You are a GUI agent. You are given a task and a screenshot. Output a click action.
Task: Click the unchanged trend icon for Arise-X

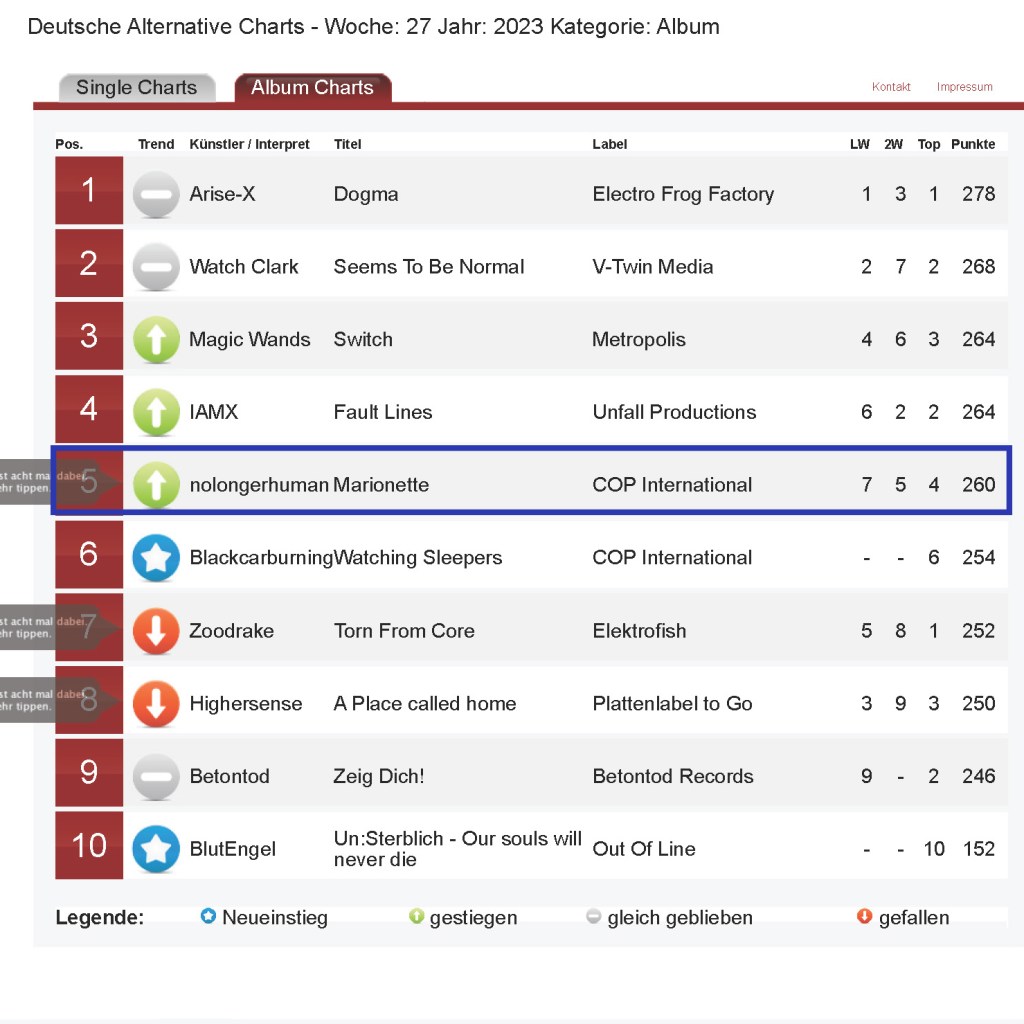pyautogui.click(x=156, y=194)
